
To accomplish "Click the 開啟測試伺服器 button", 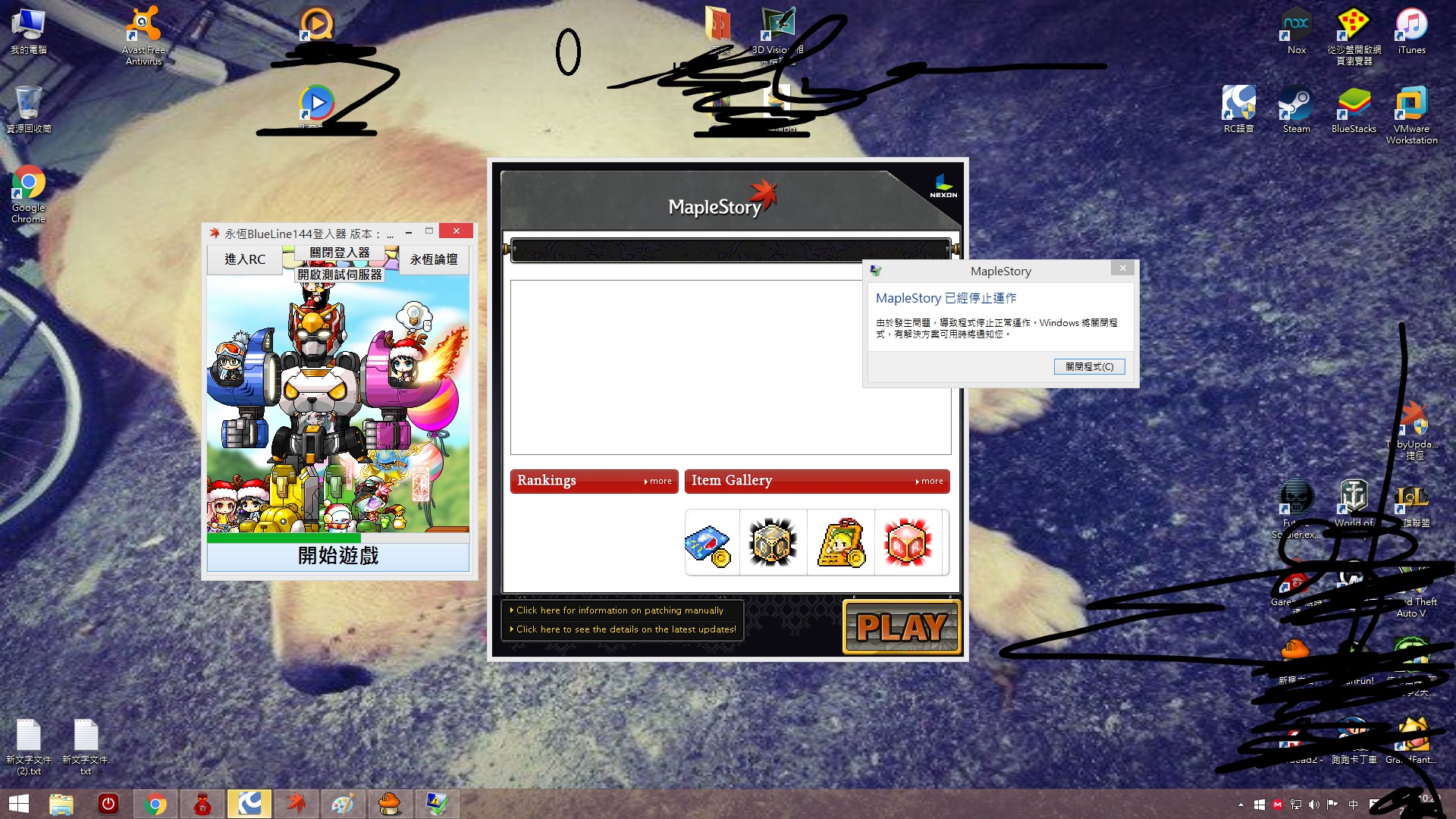I will (340, 275).
